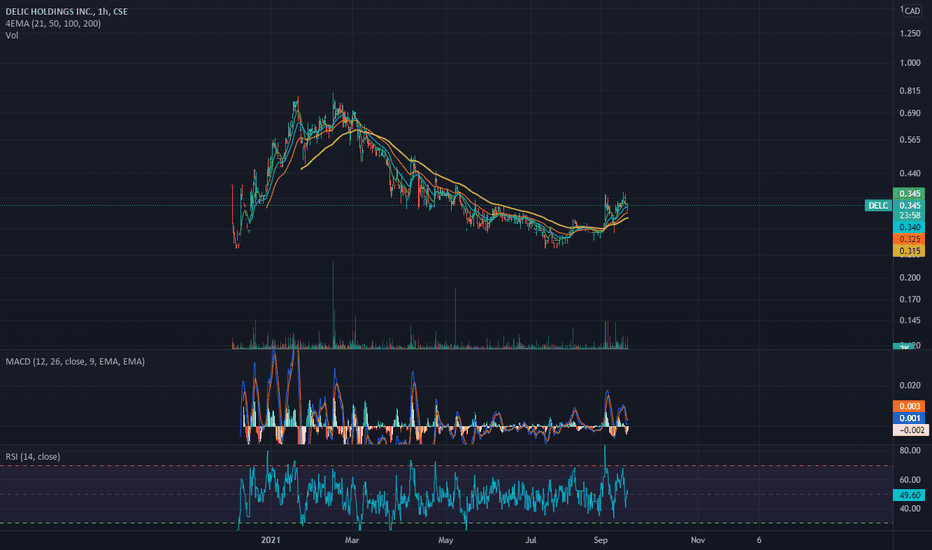
Task: Click the teal 0.340 EMA value tag
Action: (x=909, y=227)
